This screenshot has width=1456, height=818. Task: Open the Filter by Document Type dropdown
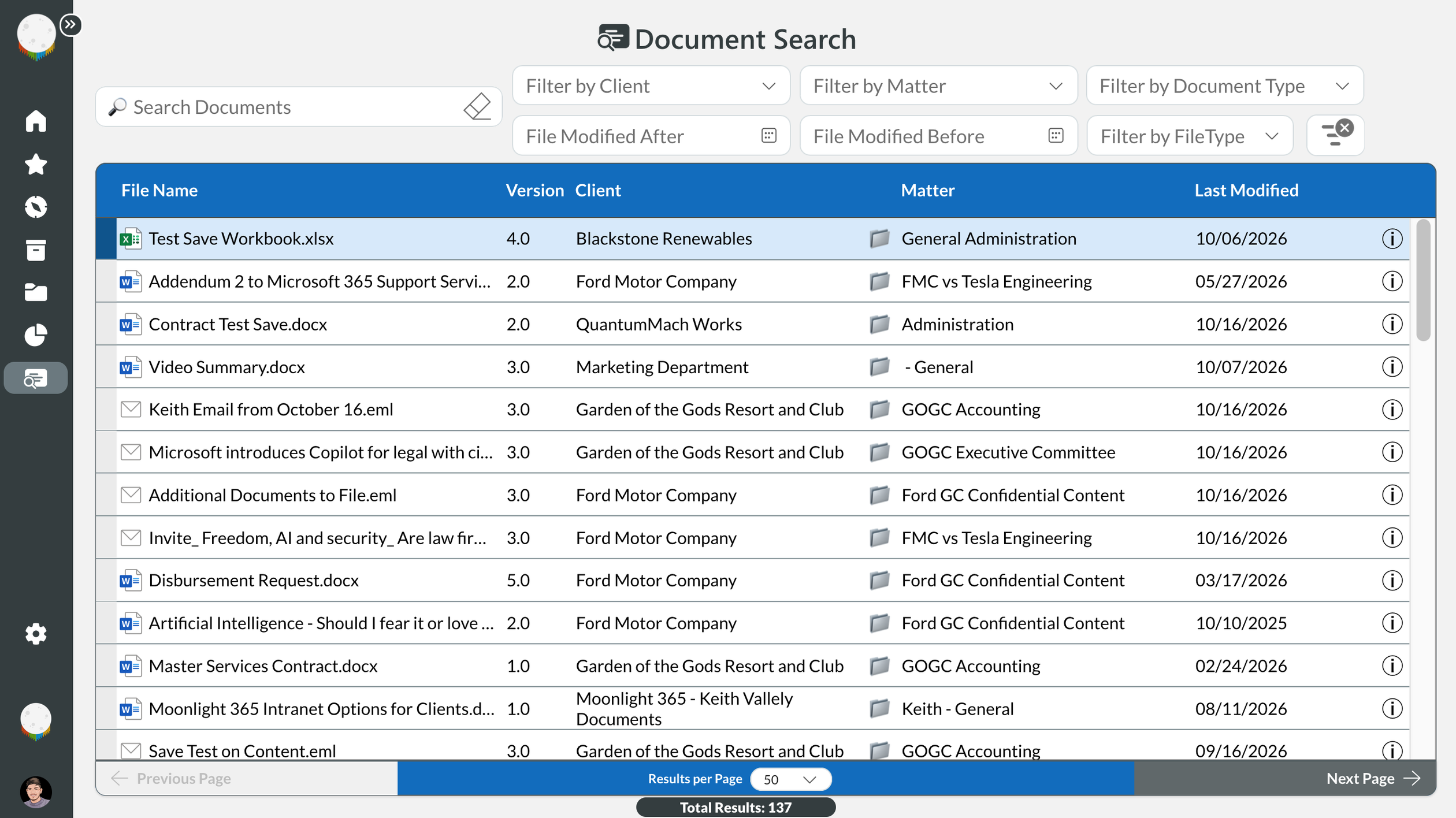tap(1225, 85)
